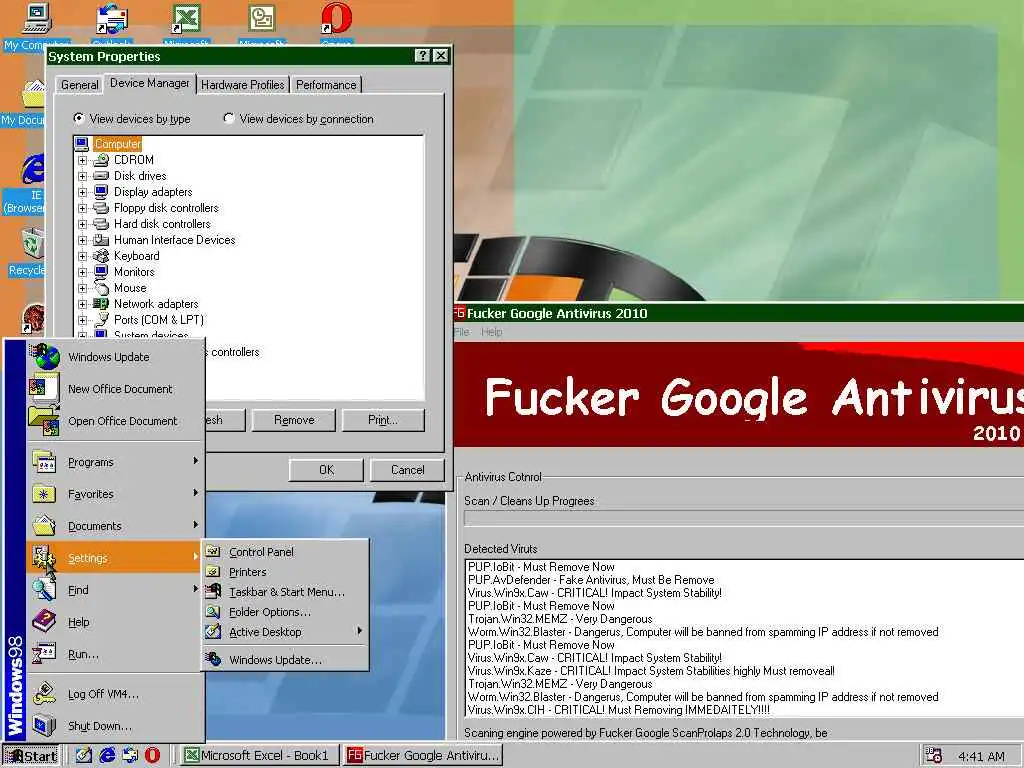Expand the Display adapters node
Image resolution: width=1024 pixels, height=768 pixels.
click(x=82, y=192)
